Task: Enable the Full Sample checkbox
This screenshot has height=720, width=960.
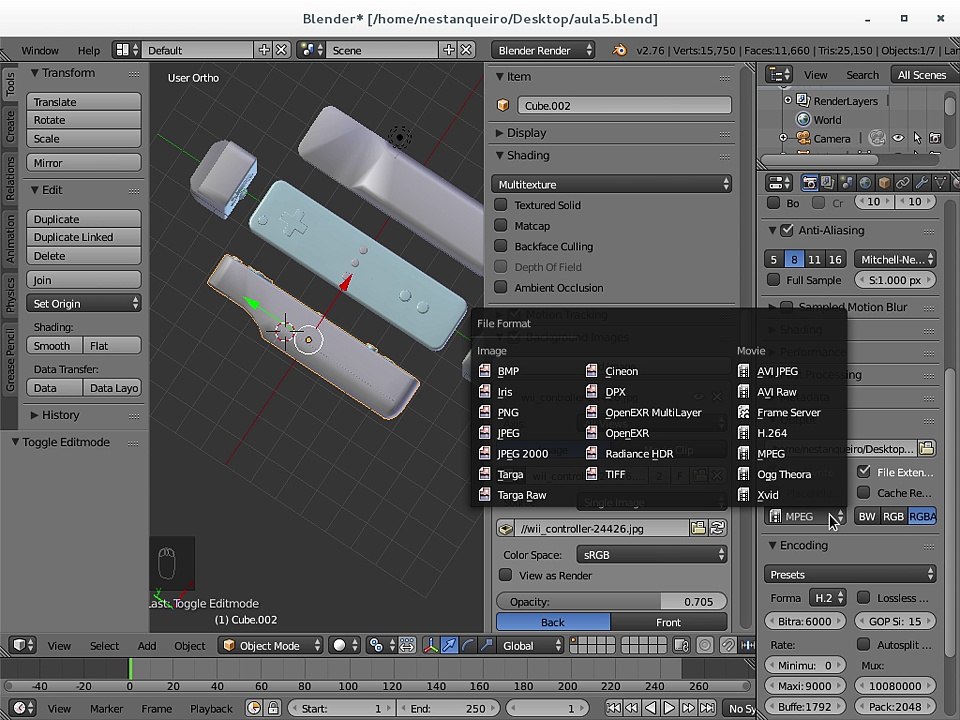Action: [774, 280]
